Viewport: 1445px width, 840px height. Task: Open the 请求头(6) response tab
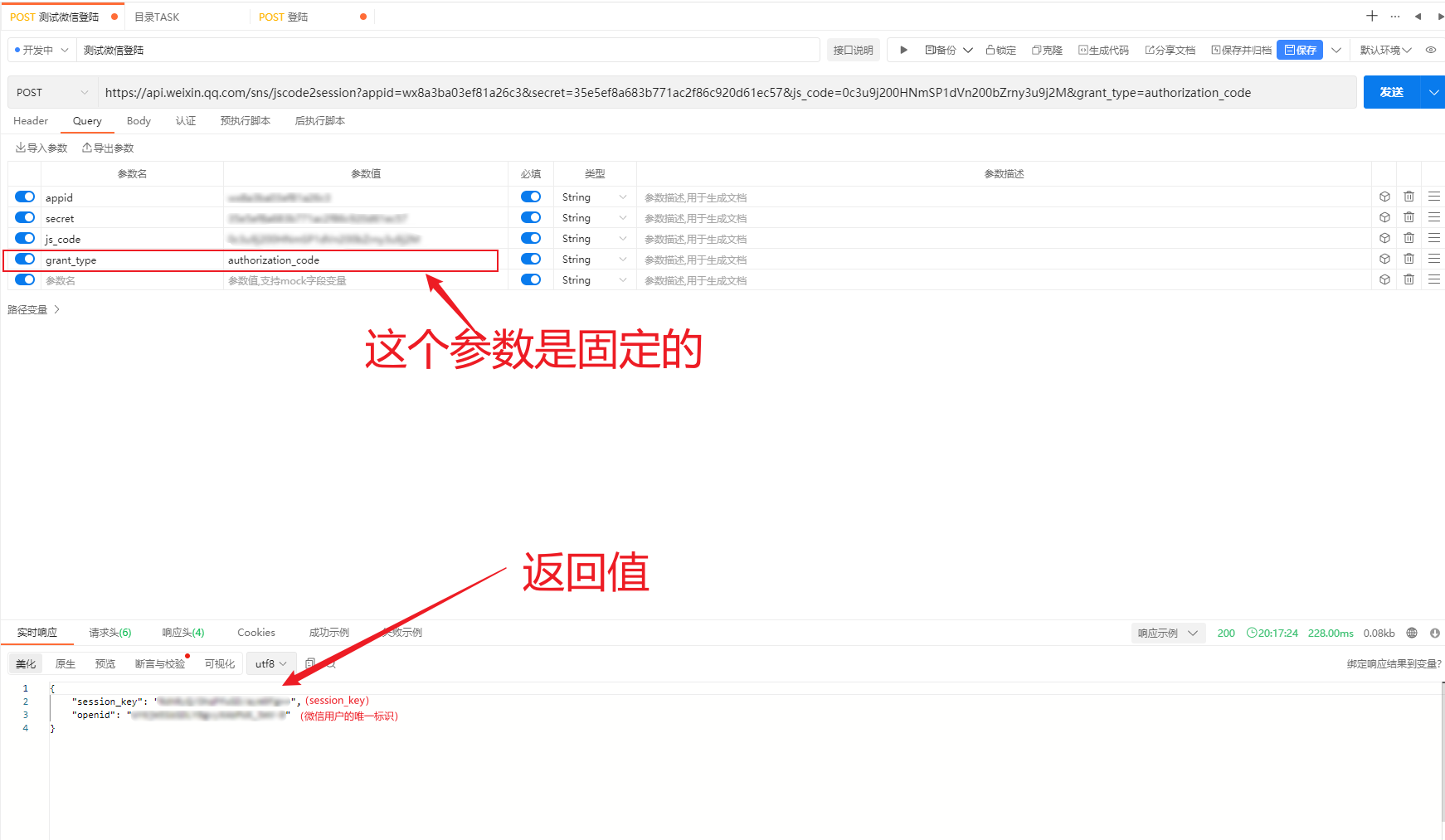coord(110,632)
